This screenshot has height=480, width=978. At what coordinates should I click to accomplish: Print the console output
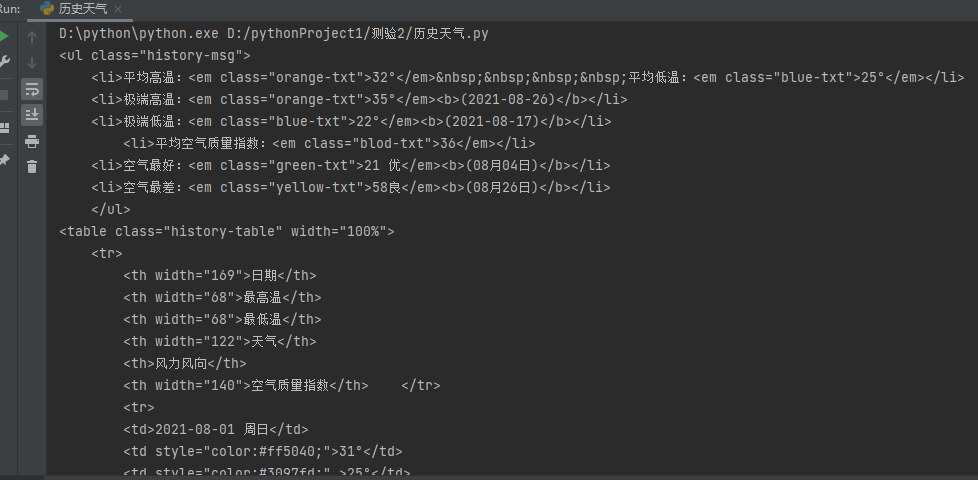pyautogui.click(x=32, y=141)
